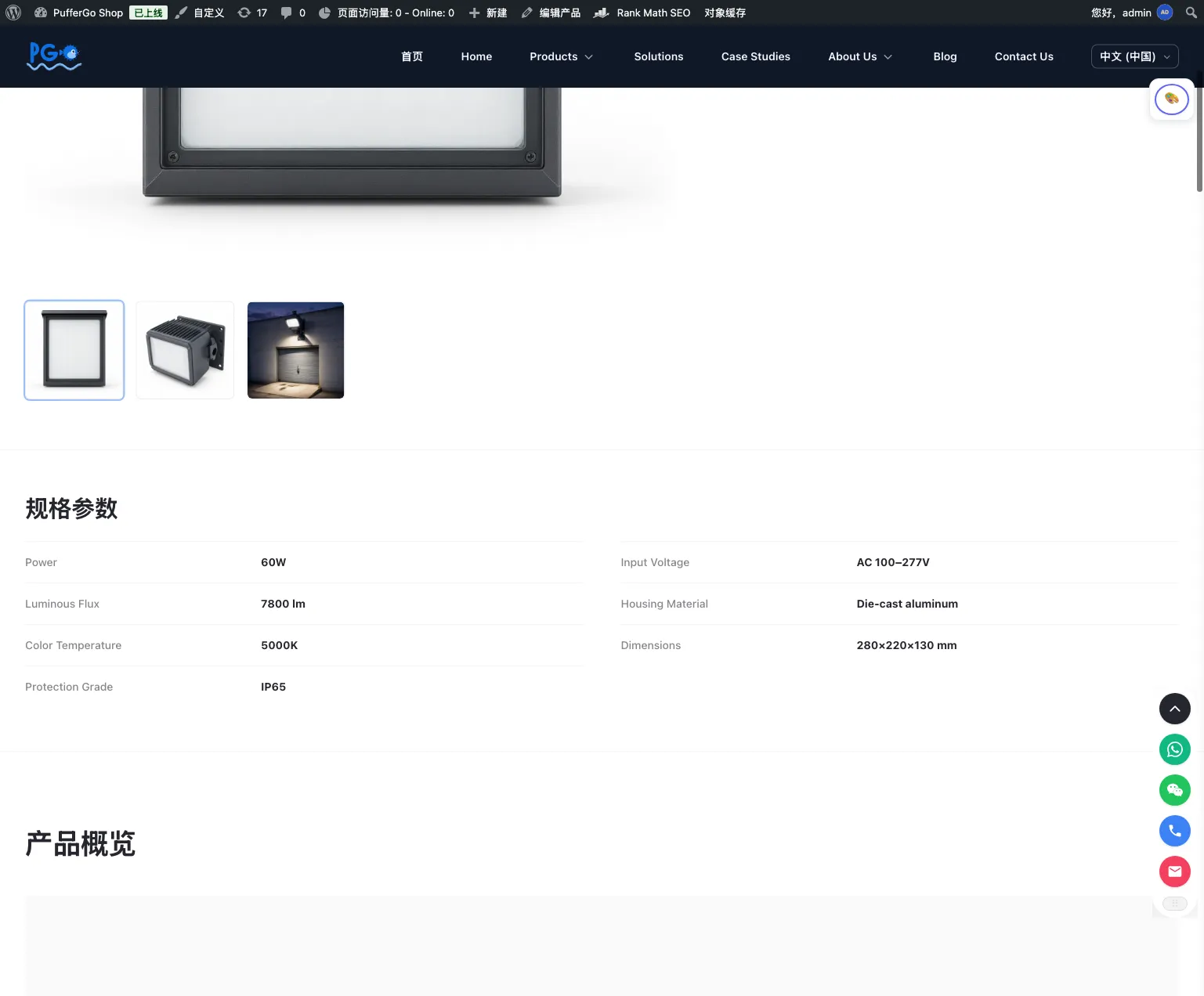Go to 首页 in navigation

[x=412, y=56]
